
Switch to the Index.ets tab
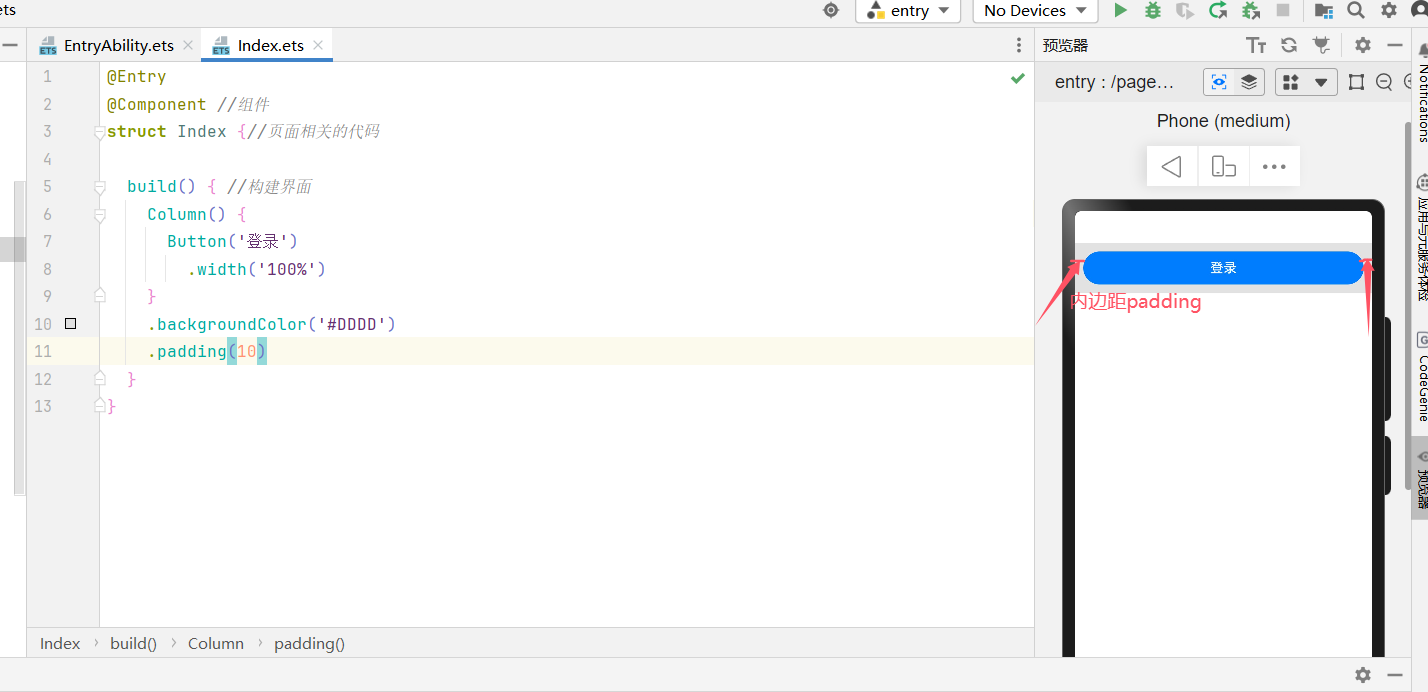pyautogui.click(x=270, y=45)
